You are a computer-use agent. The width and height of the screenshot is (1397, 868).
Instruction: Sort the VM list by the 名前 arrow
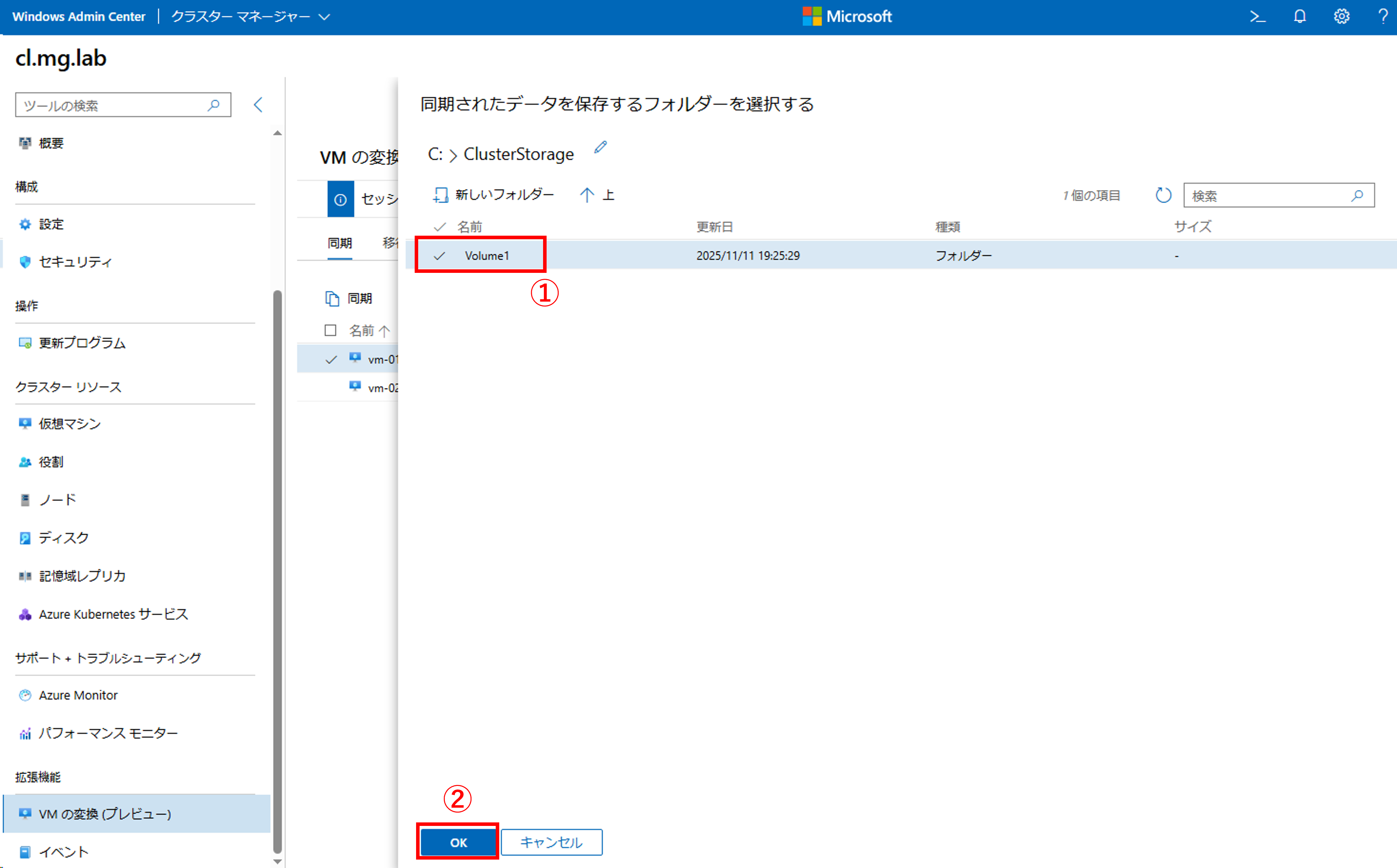pyautogui.click(x=385, y=331)
